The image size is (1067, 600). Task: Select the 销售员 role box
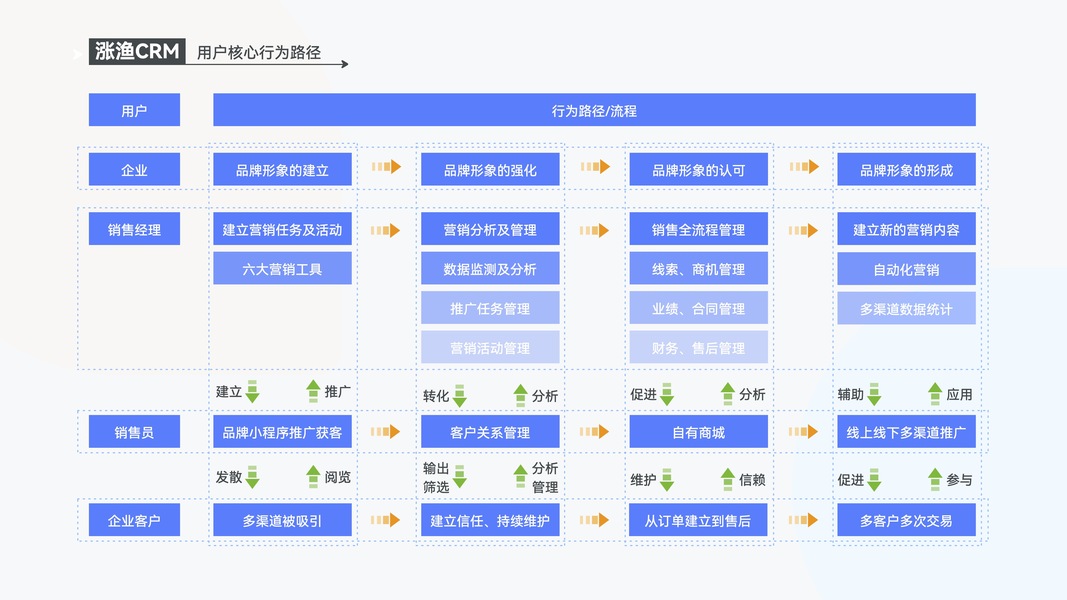tap(134, 432)
